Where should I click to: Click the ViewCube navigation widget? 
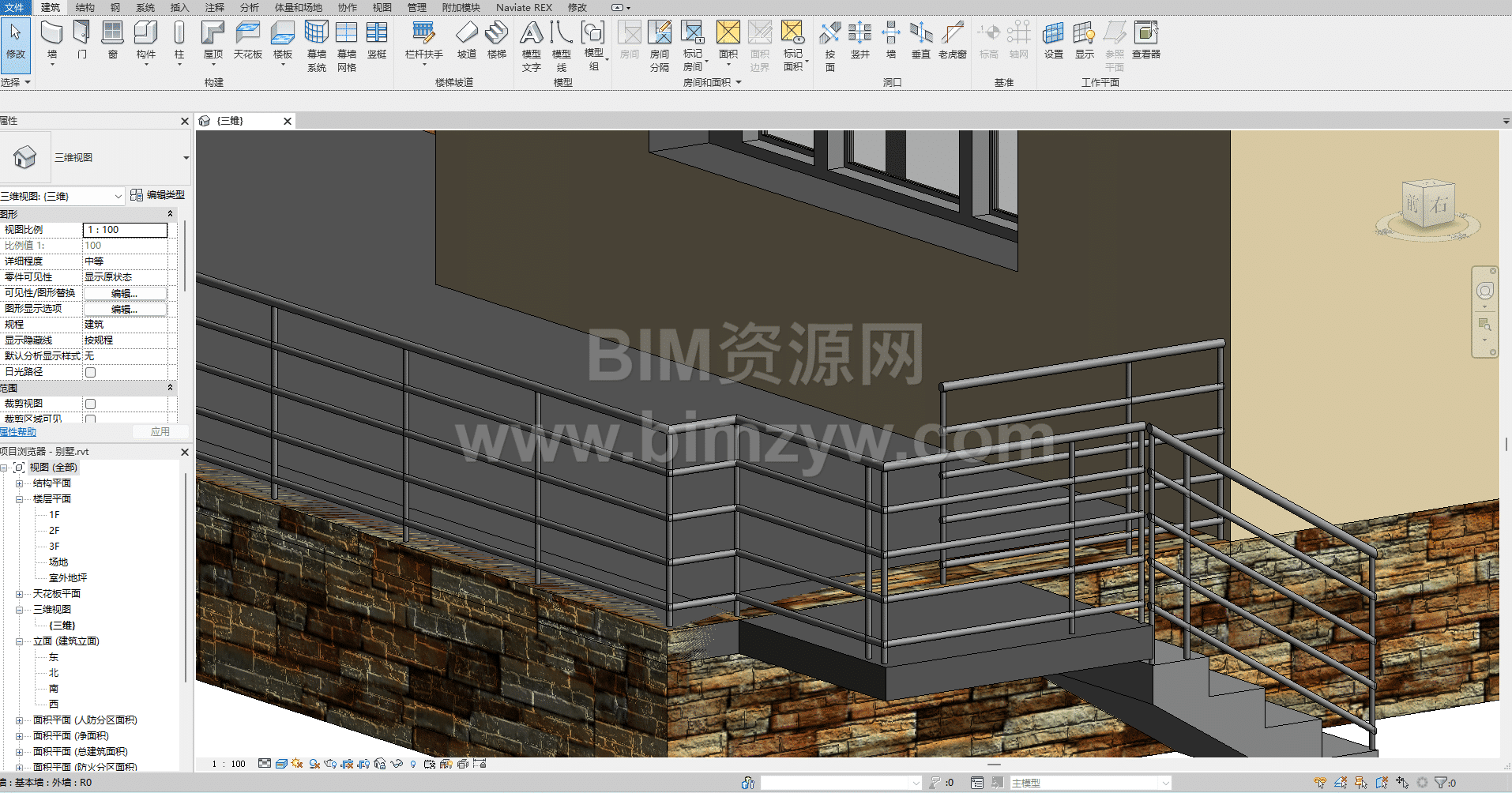[x=1427, y=205]
